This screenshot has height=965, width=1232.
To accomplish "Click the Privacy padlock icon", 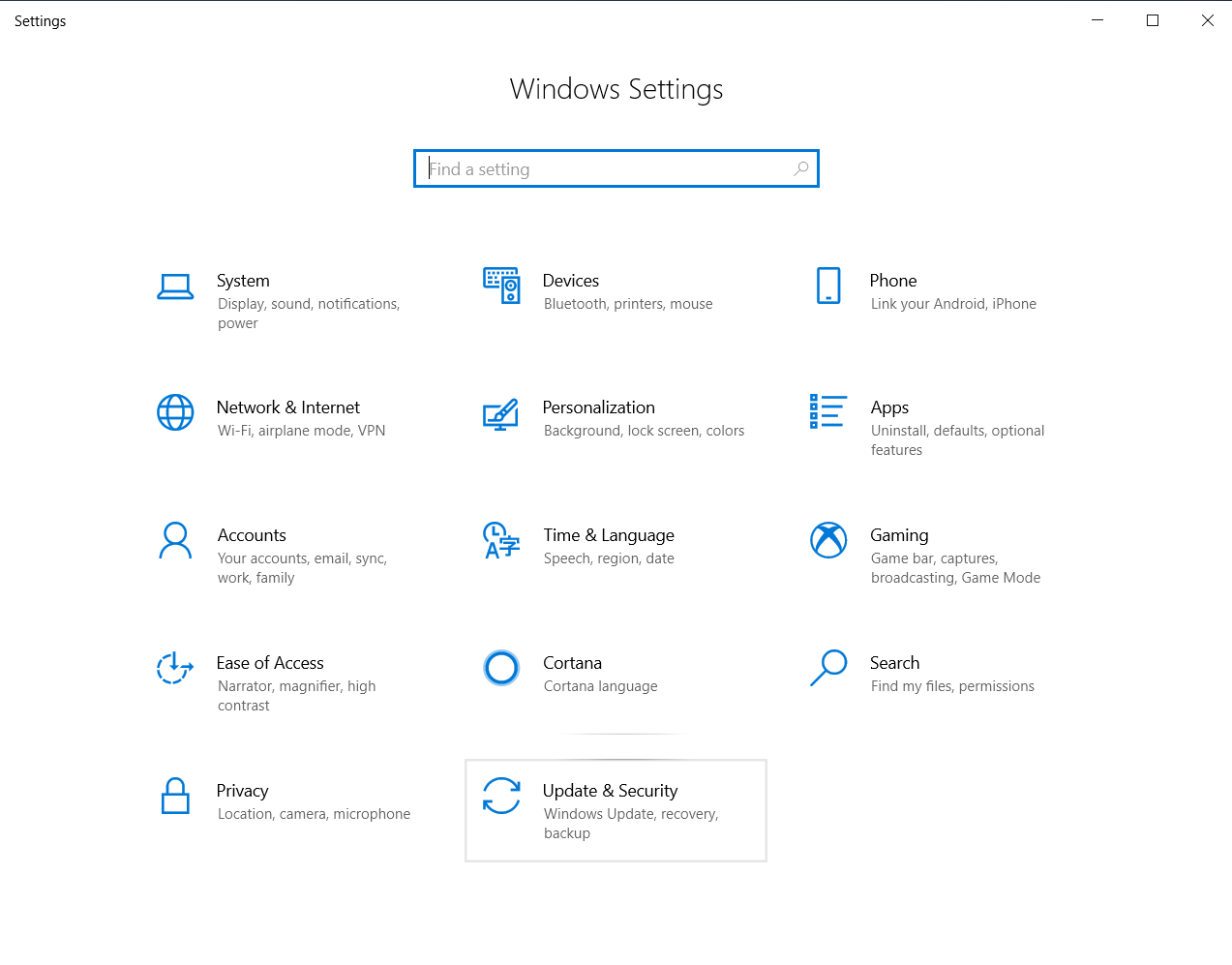I will coord(175,796).
